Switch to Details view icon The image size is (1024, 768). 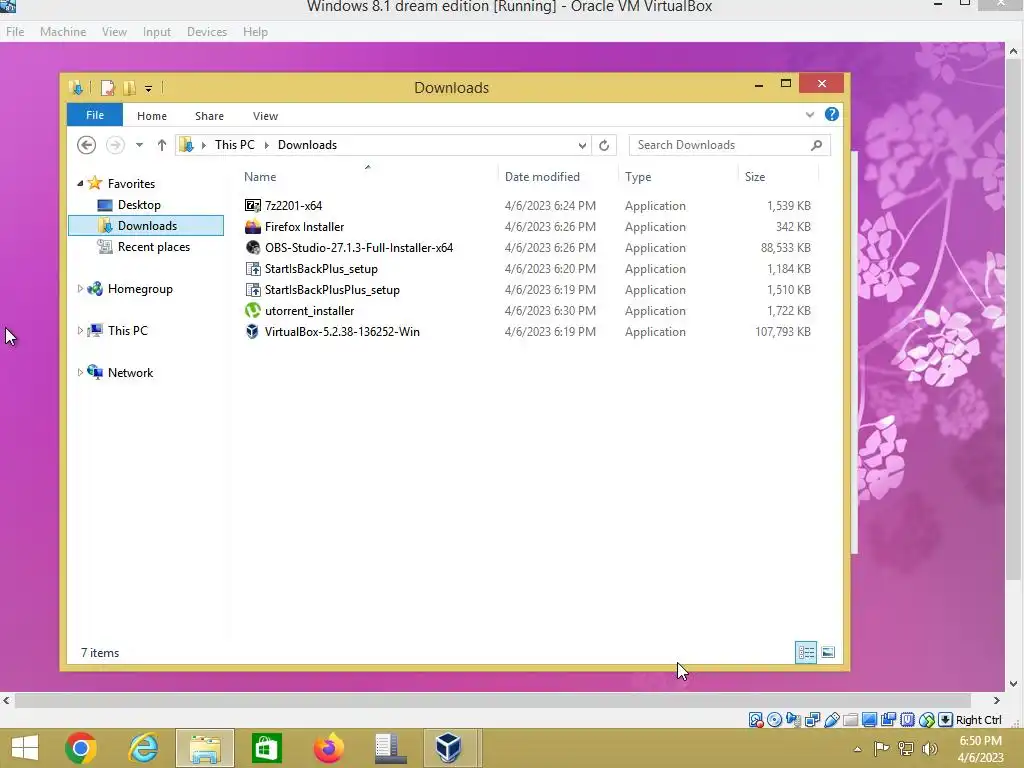click(x=806, y=652)
